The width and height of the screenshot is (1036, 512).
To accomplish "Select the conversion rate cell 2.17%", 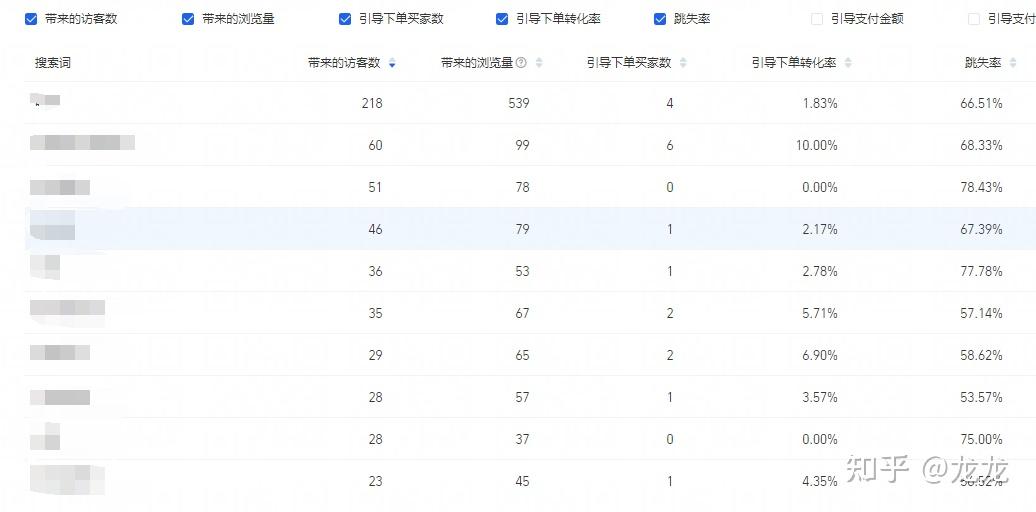I will point(820,229).
